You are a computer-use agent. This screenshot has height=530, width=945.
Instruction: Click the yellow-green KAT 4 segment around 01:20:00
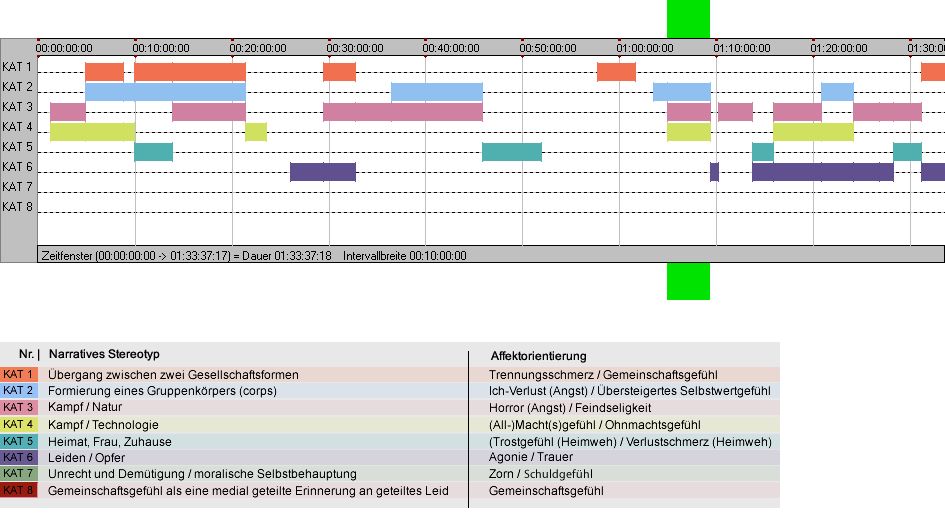pyautogui.click(x=813, y=131)
